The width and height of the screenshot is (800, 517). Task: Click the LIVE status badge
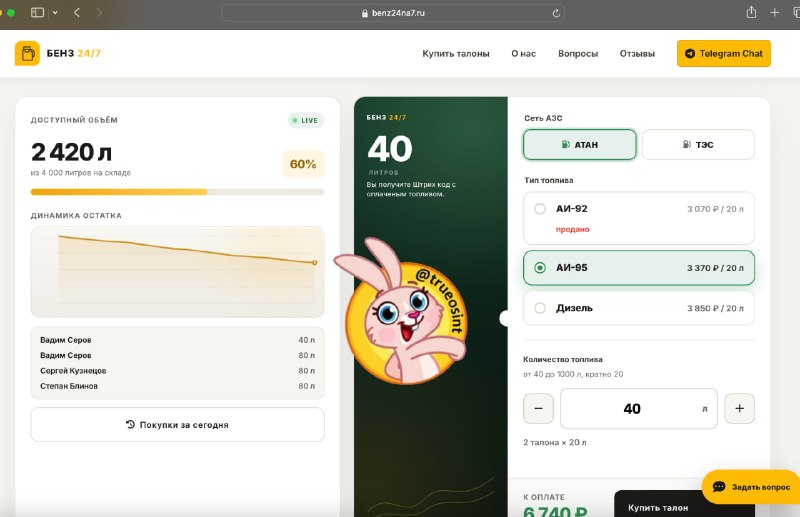coord(305,120)
